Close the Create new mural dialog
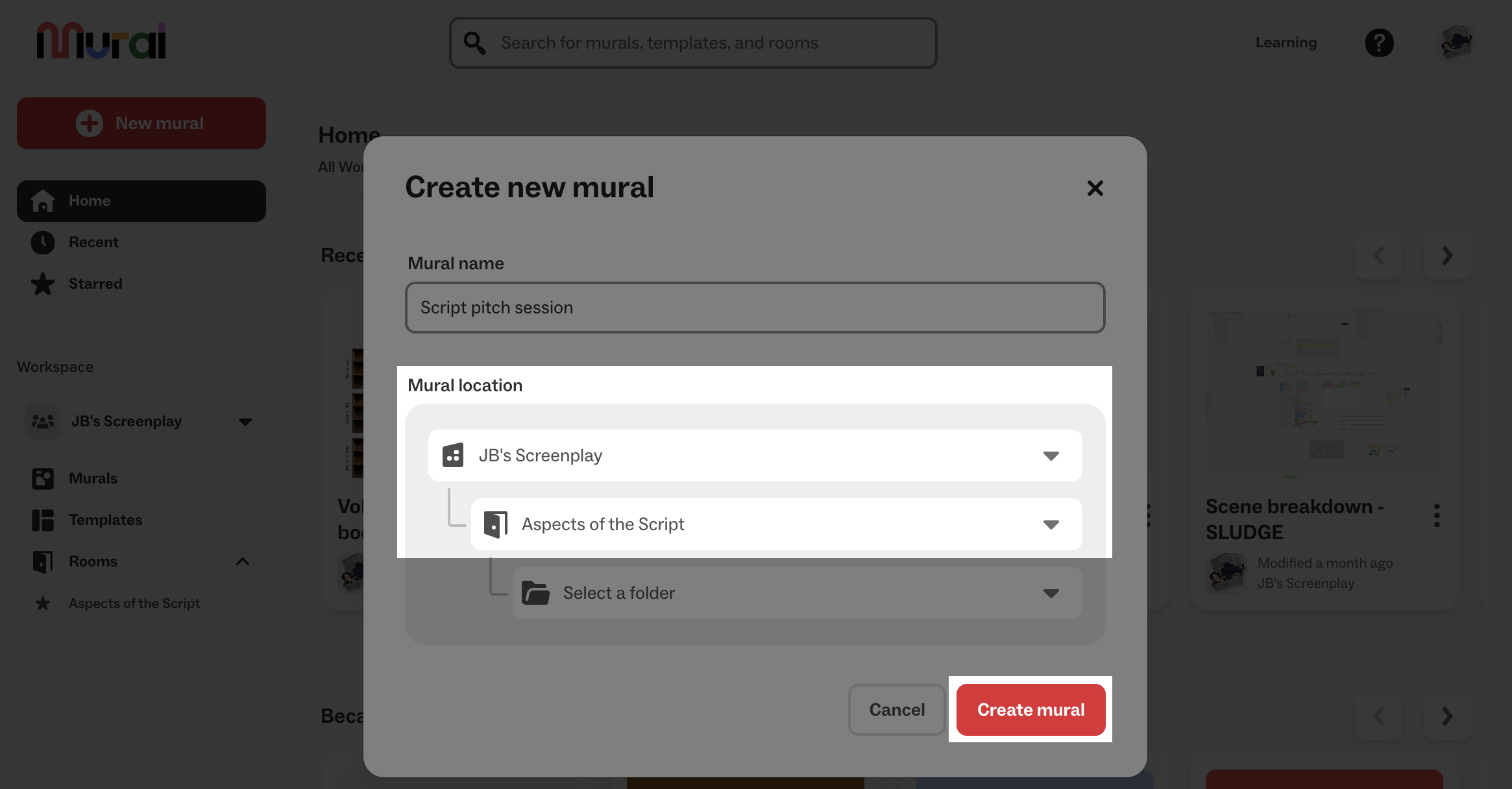The height and width of the screenshot is (789, 1512). 1095,188
